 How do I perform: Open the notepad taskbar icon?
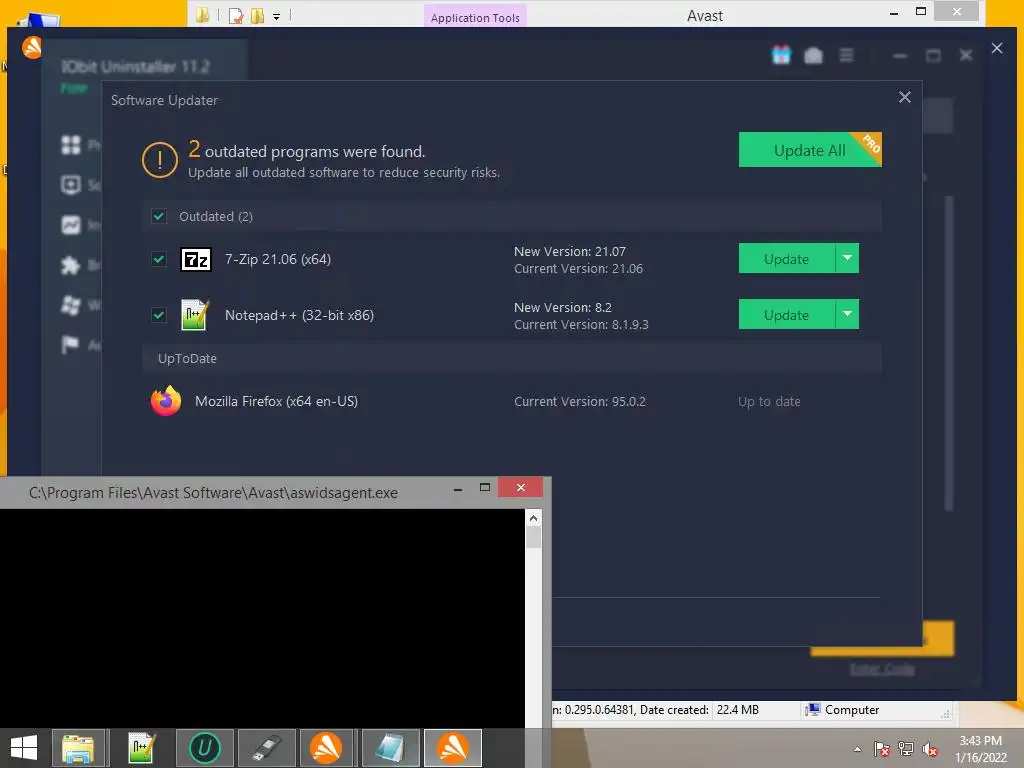pyautogui.click(x=391, y=748)
